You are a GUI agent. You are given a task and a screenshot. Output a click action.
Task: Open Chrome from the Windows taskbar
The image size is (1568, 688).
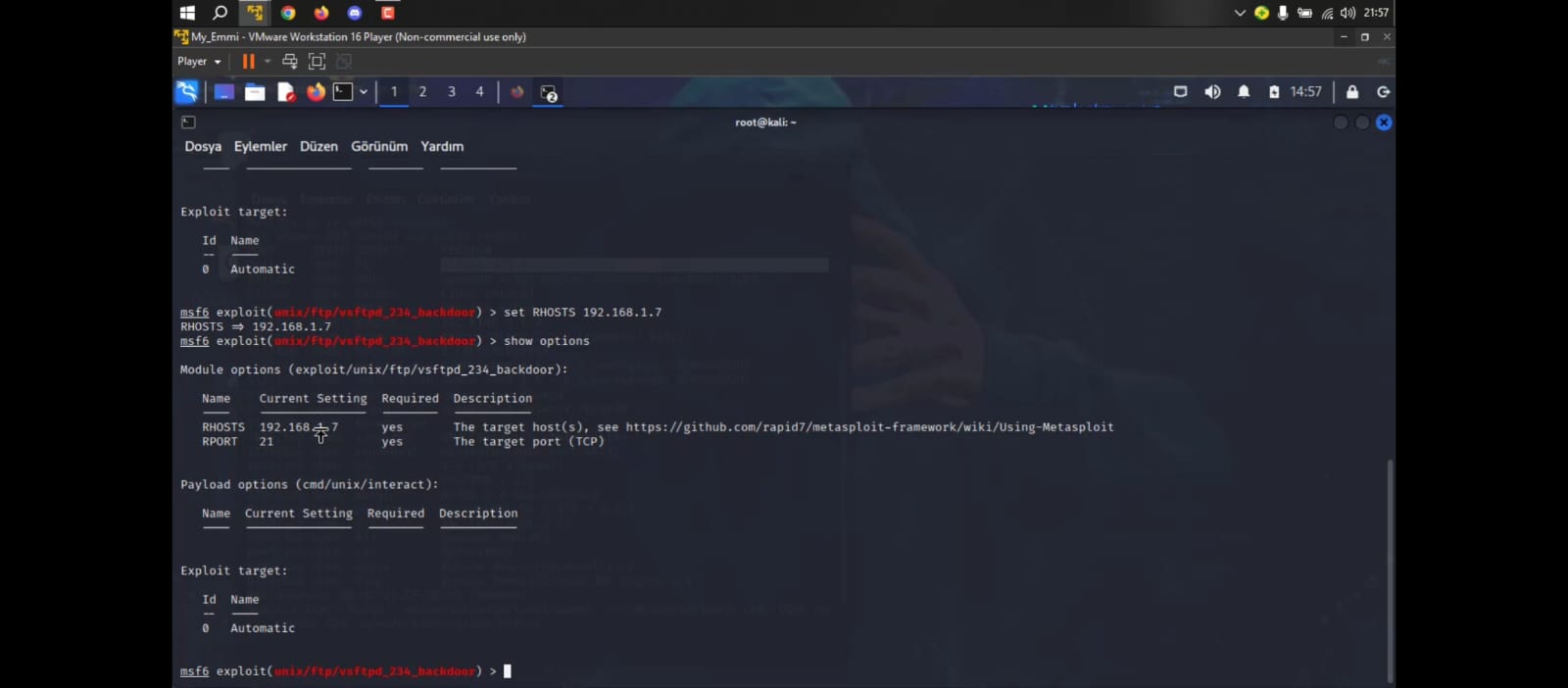[x=288, y=13]
